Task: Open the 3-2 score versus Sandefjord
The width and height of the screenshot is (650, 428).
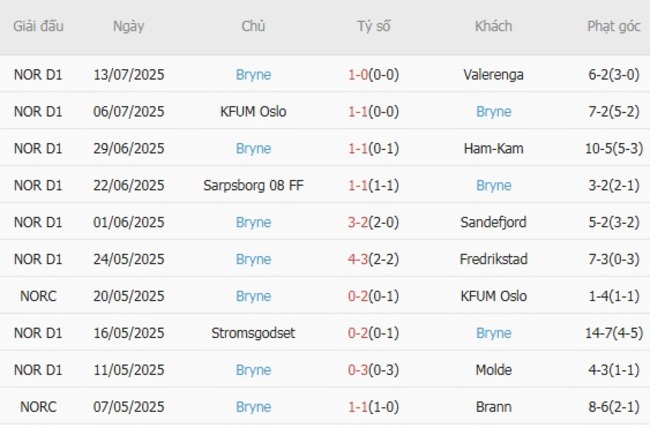Action: coord(359,222)
